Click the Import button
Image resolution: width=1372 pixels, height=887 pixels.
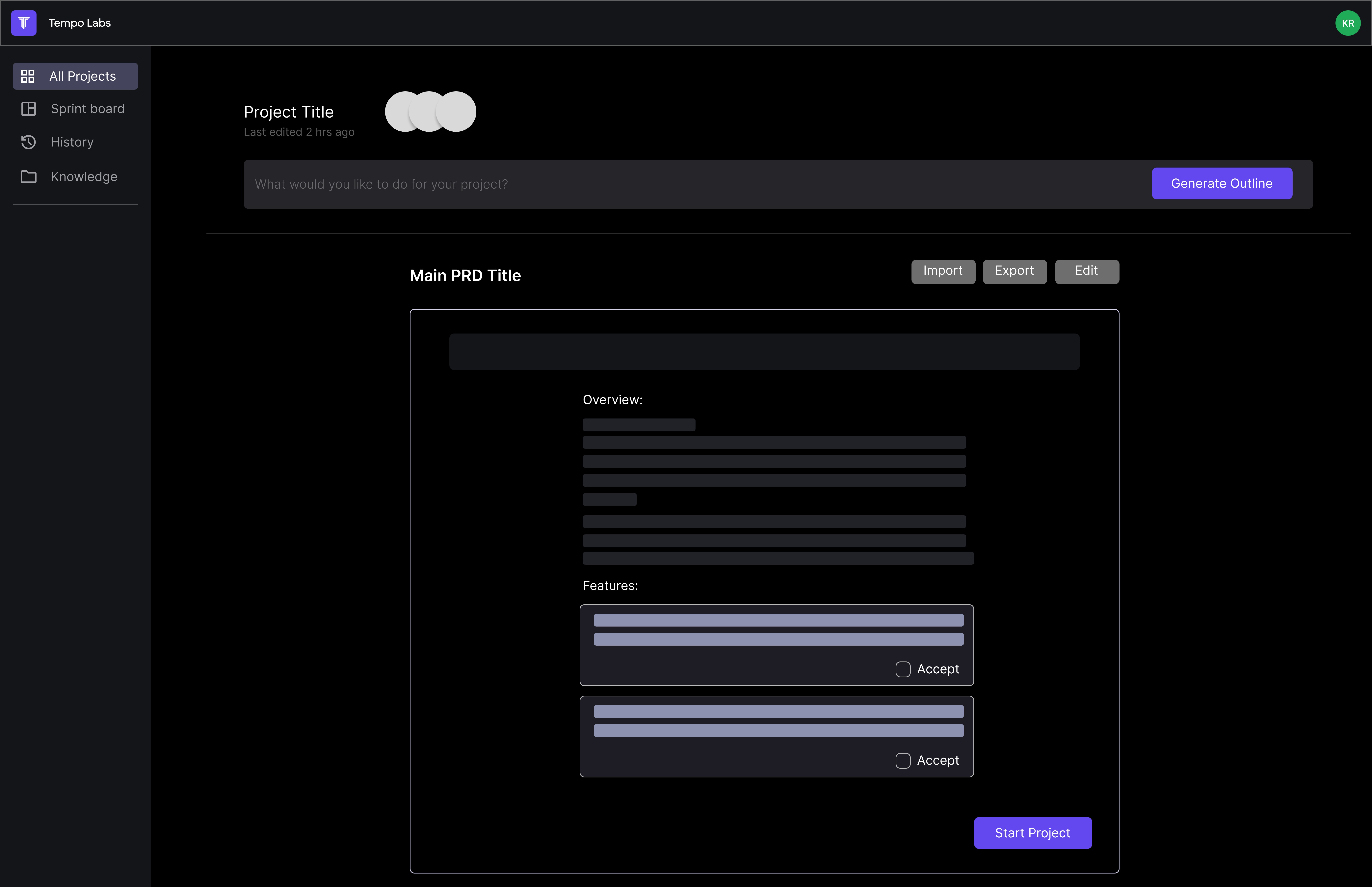[943, 271]
